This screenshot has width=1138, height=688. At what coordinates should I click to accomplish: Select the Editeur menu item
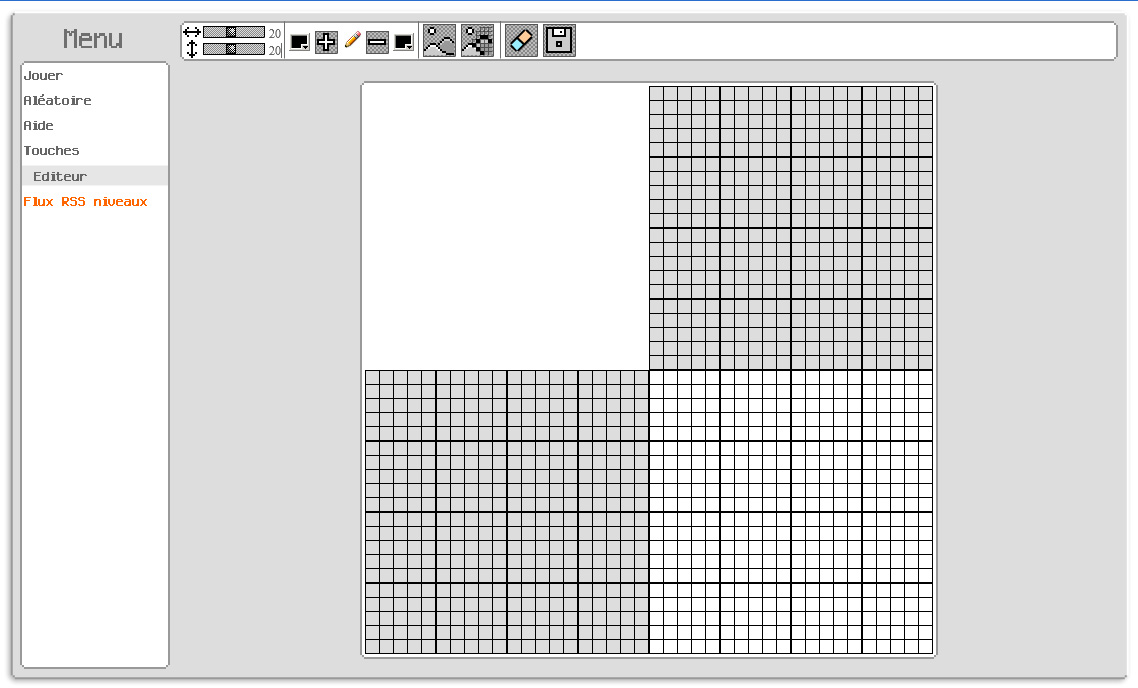point(60,177)
